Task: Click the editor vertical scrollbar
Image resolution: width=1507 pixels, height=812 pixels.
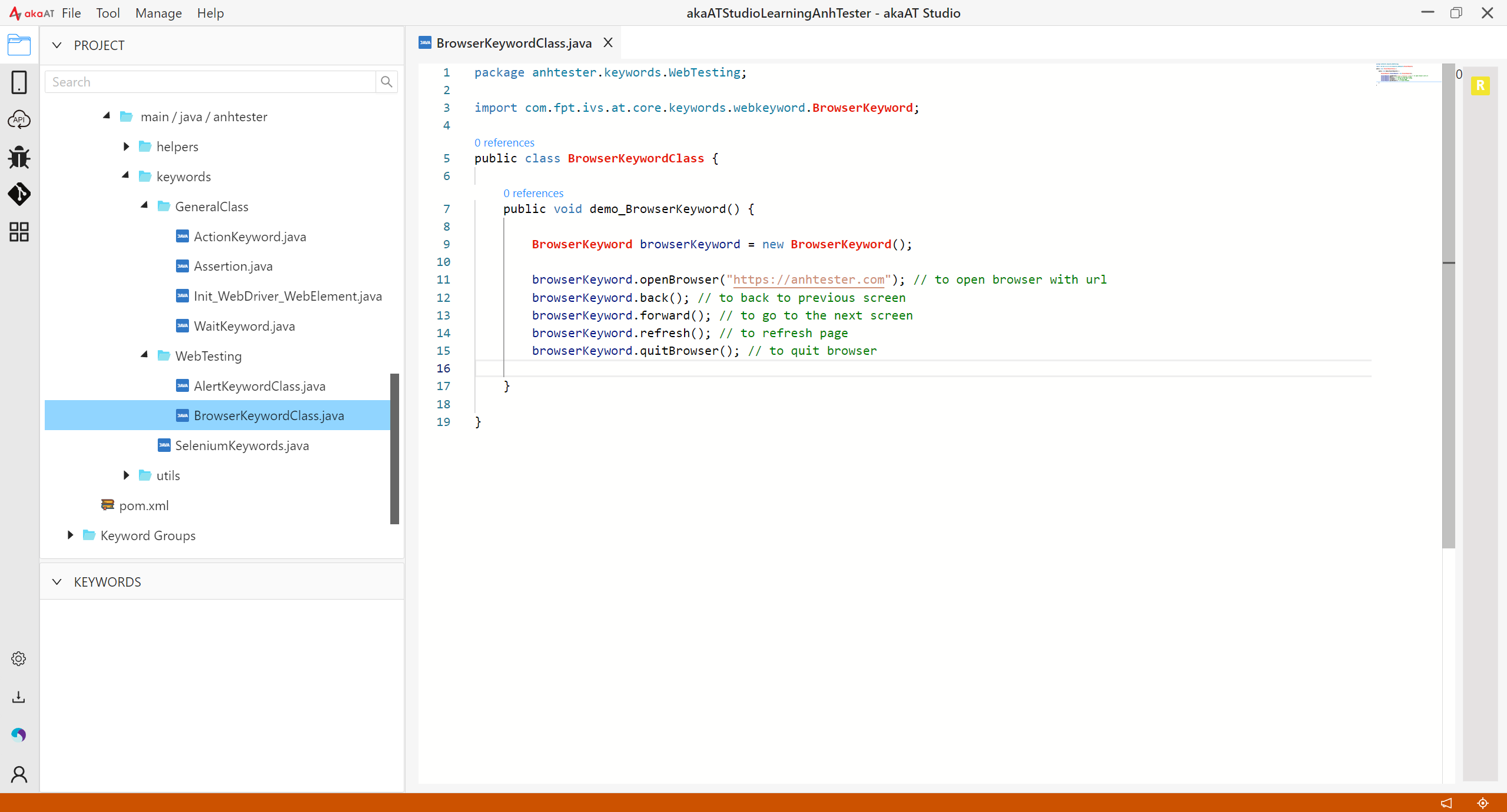Action: (x=1449, y=306)
